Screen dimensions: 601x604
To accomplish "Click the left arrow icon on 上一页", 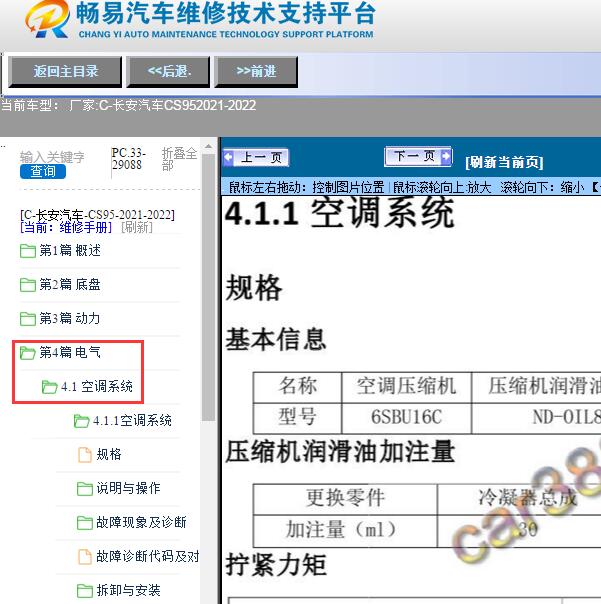I will tap(228, 157).
